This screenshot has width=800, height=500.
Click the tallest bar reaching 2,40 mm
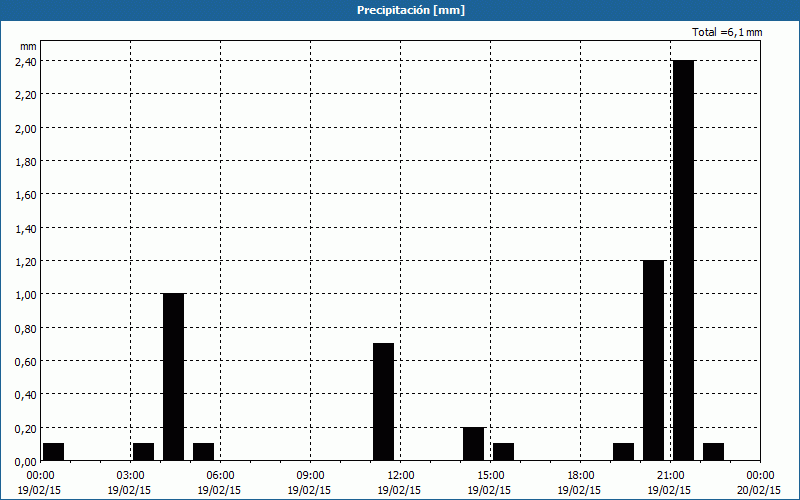684,260
